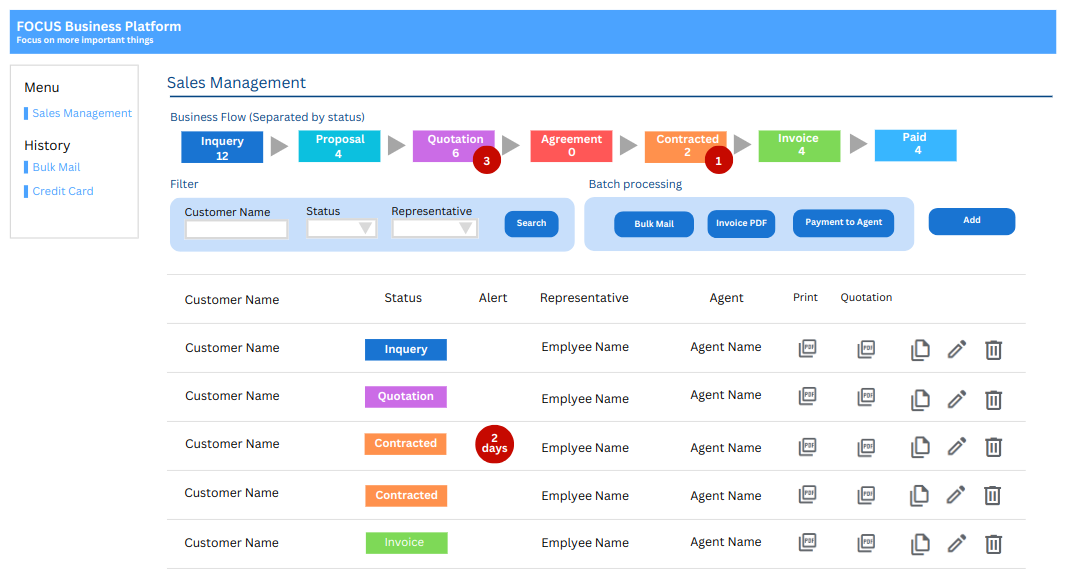Copy the first Contracted row record
The height and width of the screenshot is (584, 1065).
point(920,447)
